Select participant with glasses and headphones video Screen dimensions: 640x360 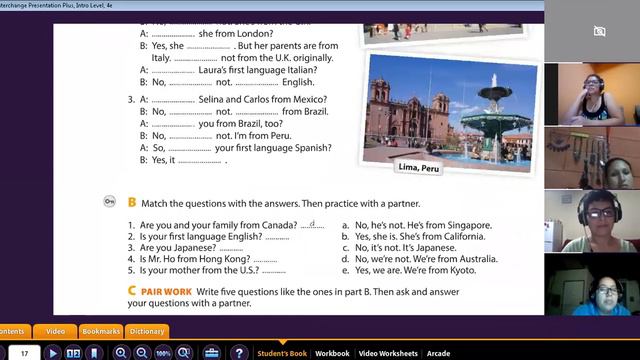pos(592,221)
